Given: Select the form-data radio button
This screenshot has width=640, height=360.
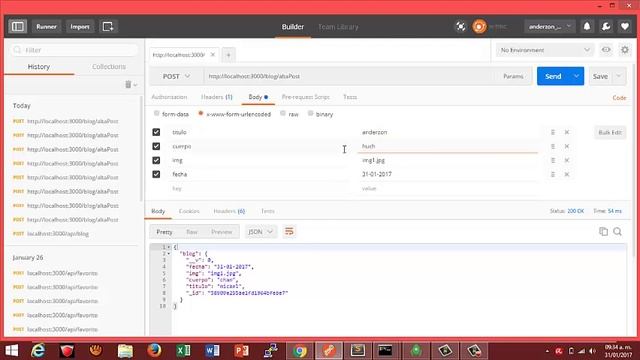Looking at the screenshot, I should point(156,113).
